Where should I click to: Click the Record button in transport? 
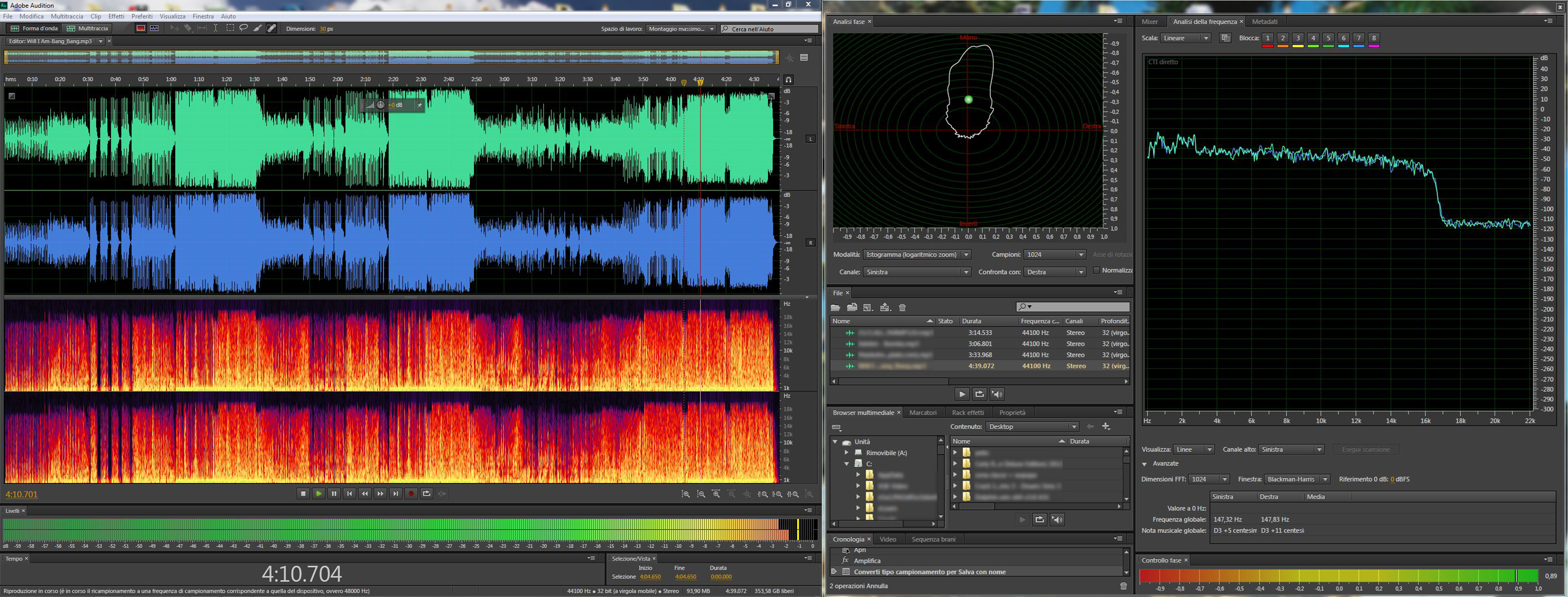(411, 494)
